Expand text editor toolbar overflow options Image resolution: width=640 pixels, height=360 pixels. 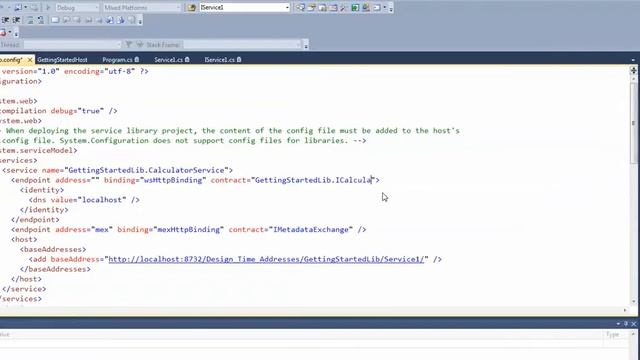[x=140, y=21]
